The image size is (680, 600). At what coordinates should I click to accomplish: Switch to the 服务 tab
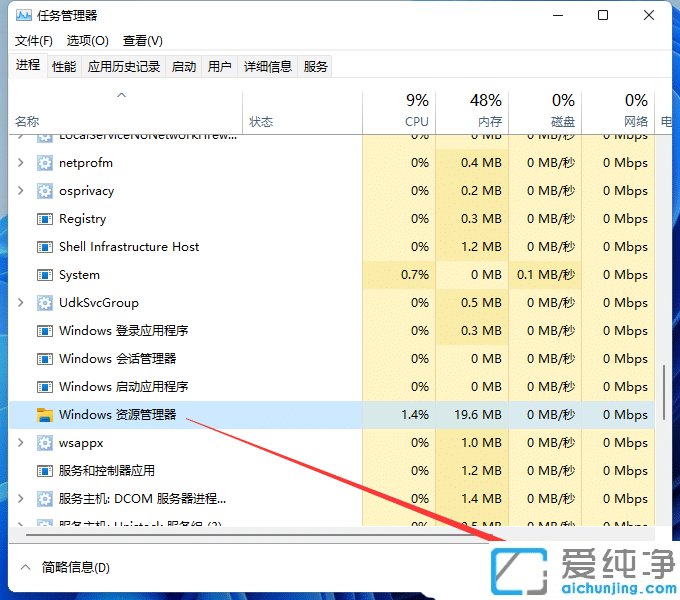(x=315, y=67)
